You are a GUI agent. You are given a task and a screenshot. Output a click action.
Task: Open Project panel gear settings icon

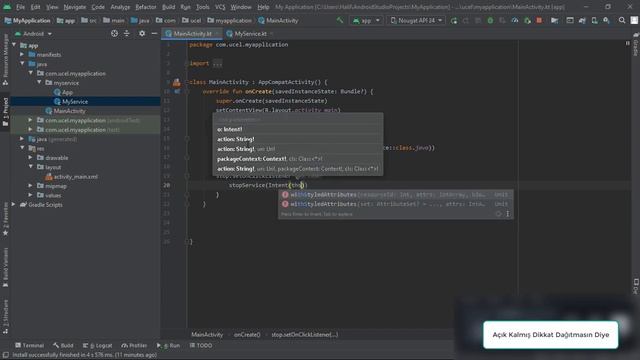pos(142,33)
